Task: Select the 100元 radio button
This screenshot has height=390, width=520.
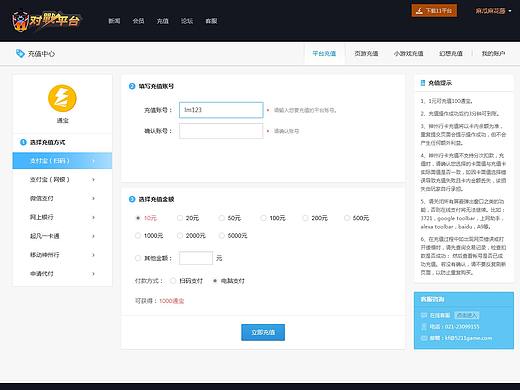Action: click(x=263, y=218)
